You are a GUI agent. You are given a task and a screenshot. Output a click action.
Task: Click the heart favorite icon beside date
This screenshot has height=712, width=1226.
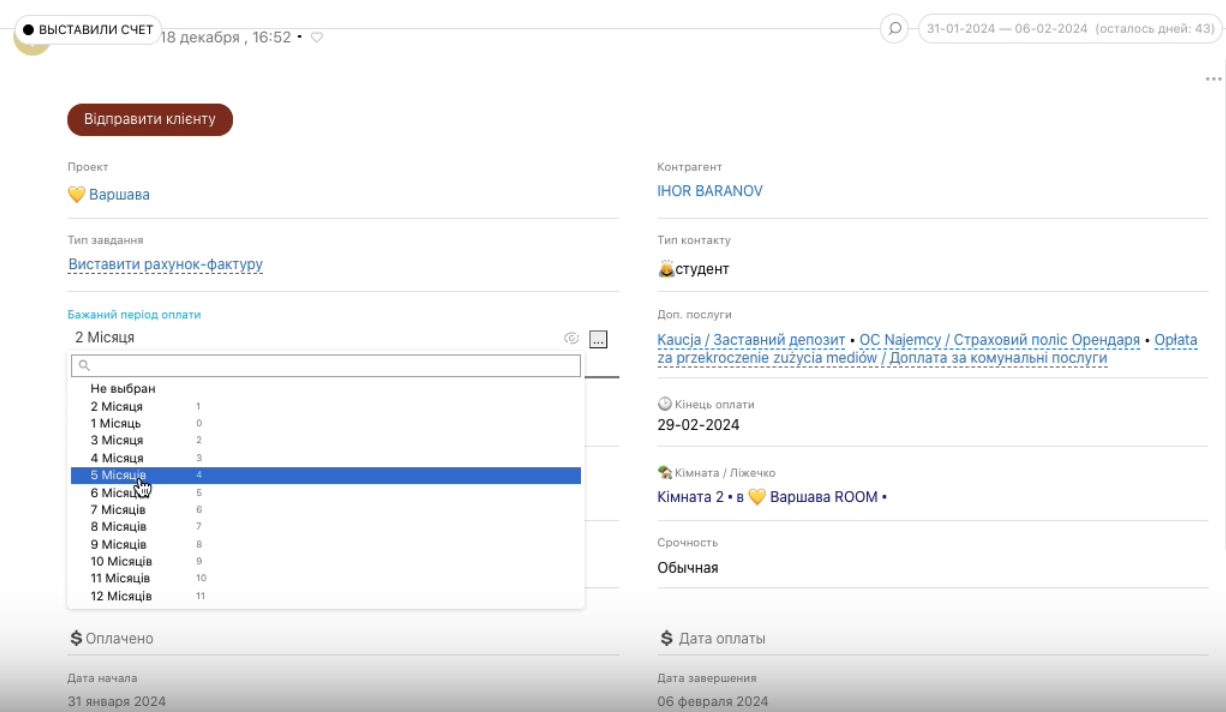[317, 38]
